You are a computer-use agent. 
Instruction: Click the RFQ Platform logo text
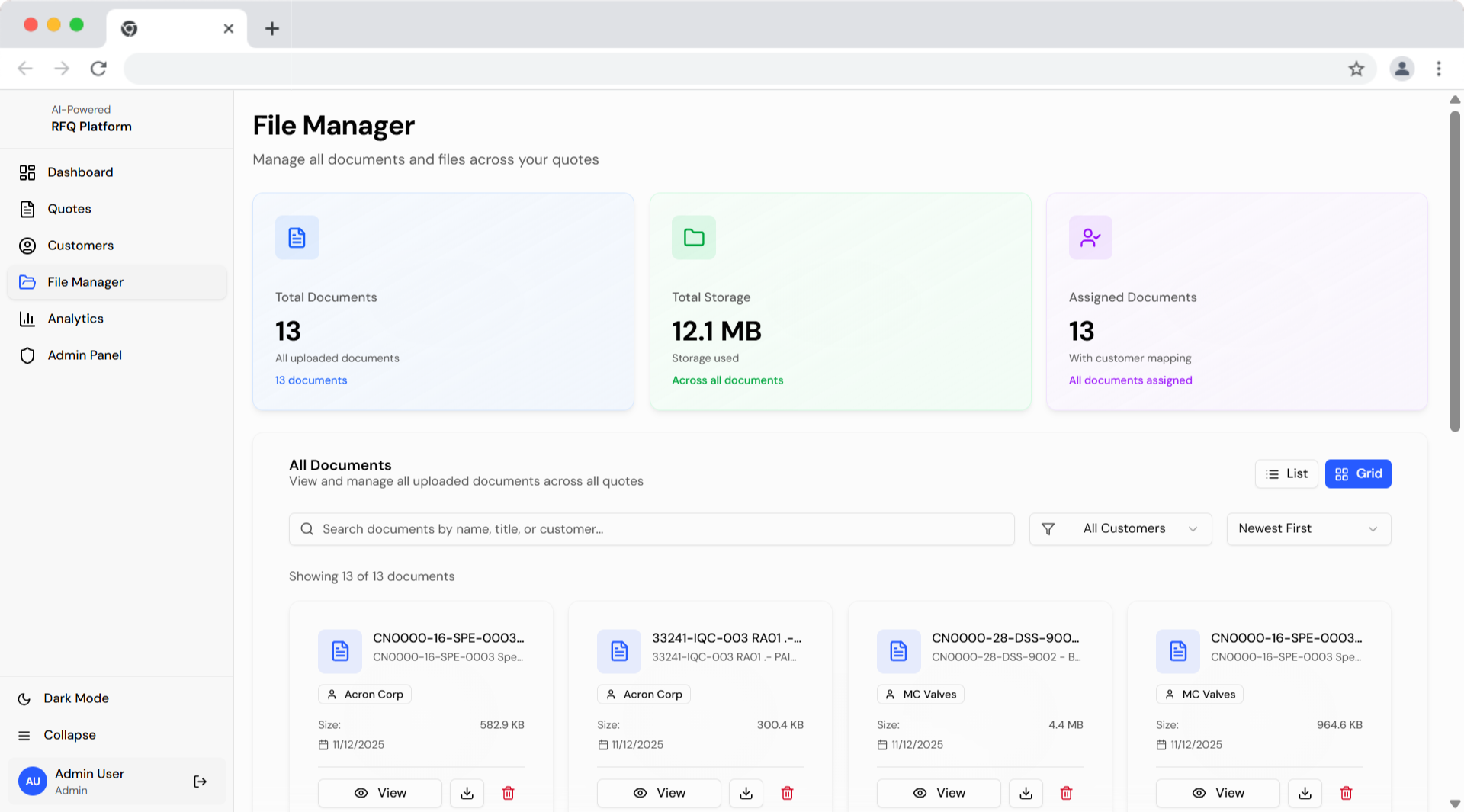click(x=91, y=127)
